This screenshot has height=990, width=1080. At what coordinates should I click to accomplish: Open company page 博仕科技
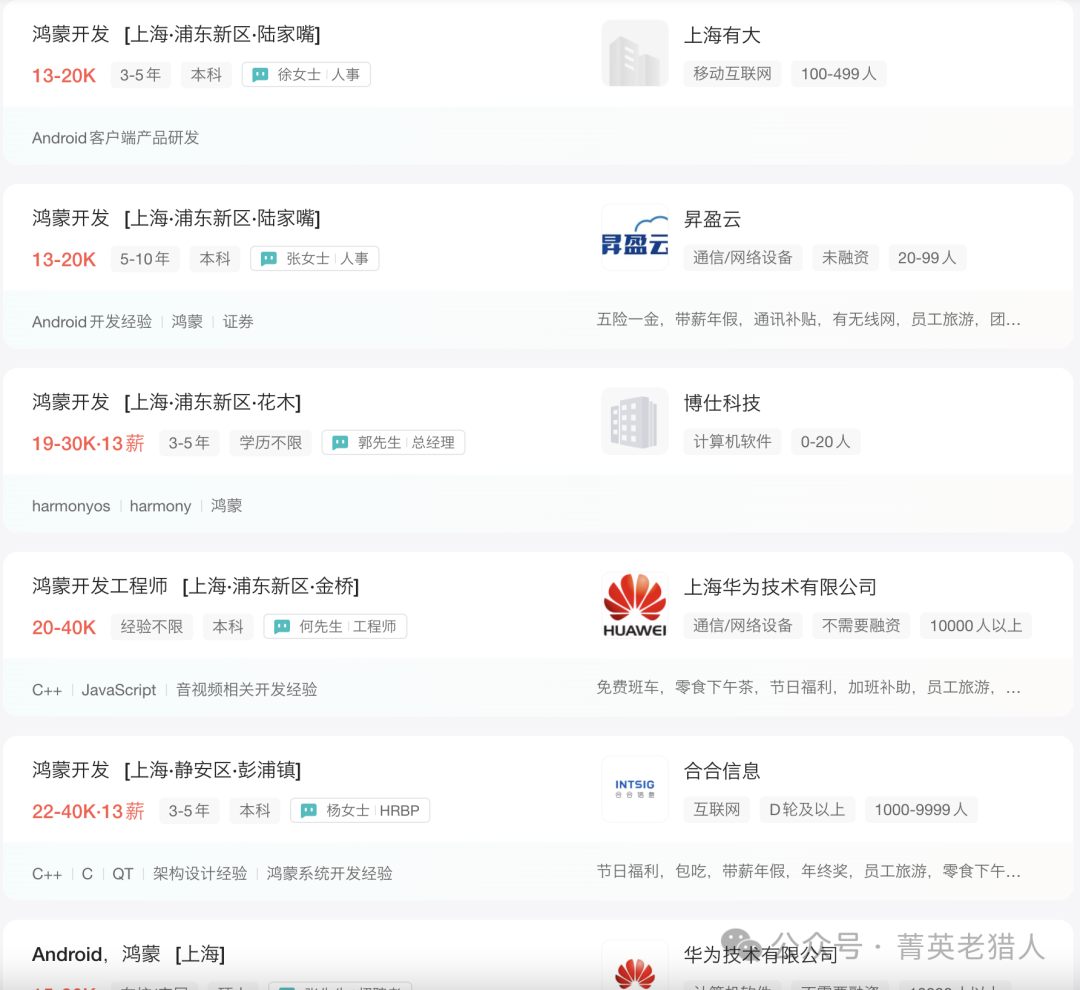point(722,403)
